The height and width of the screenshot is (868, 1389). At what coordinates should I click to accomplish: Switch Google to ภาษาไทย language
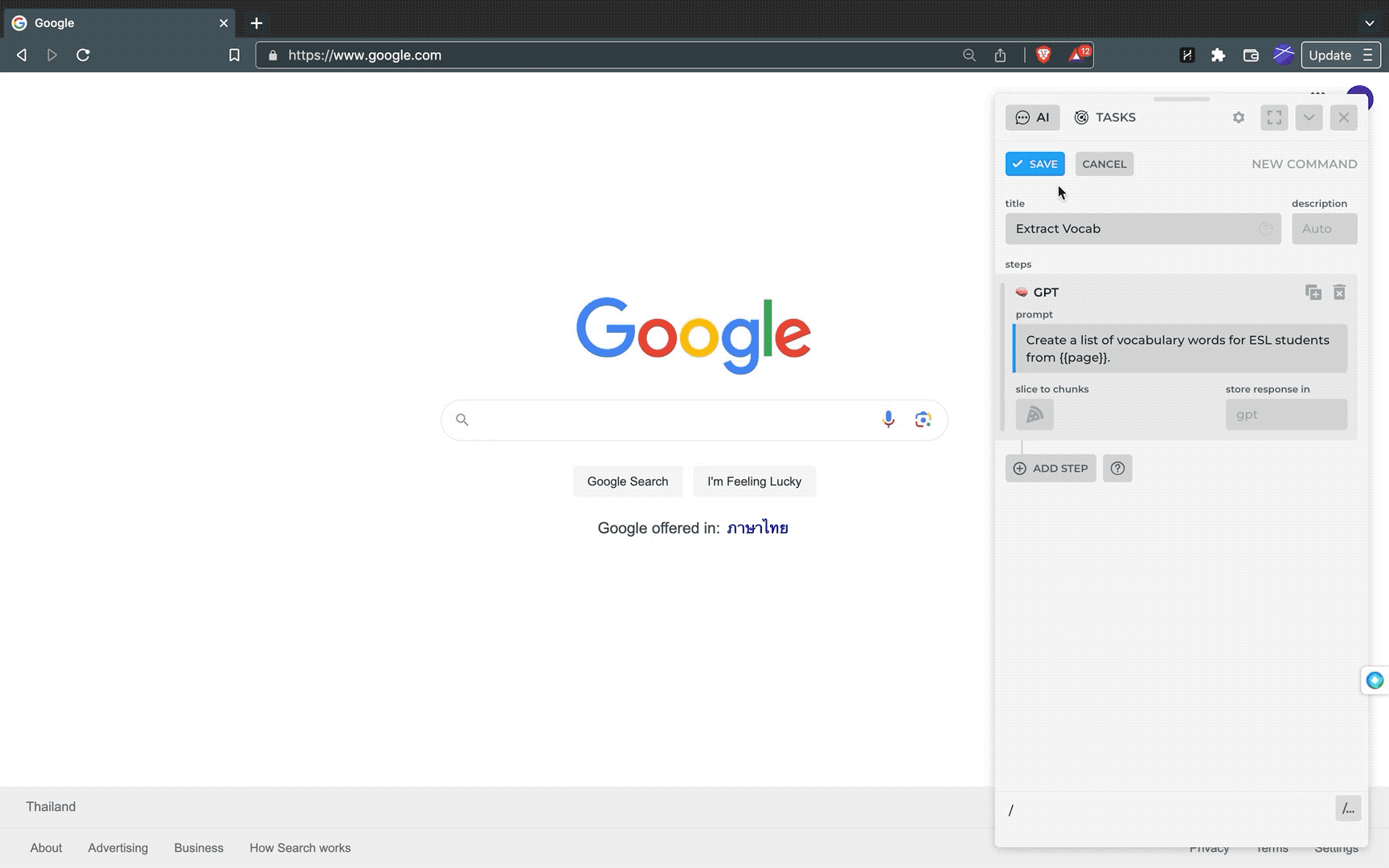[757, 528]
